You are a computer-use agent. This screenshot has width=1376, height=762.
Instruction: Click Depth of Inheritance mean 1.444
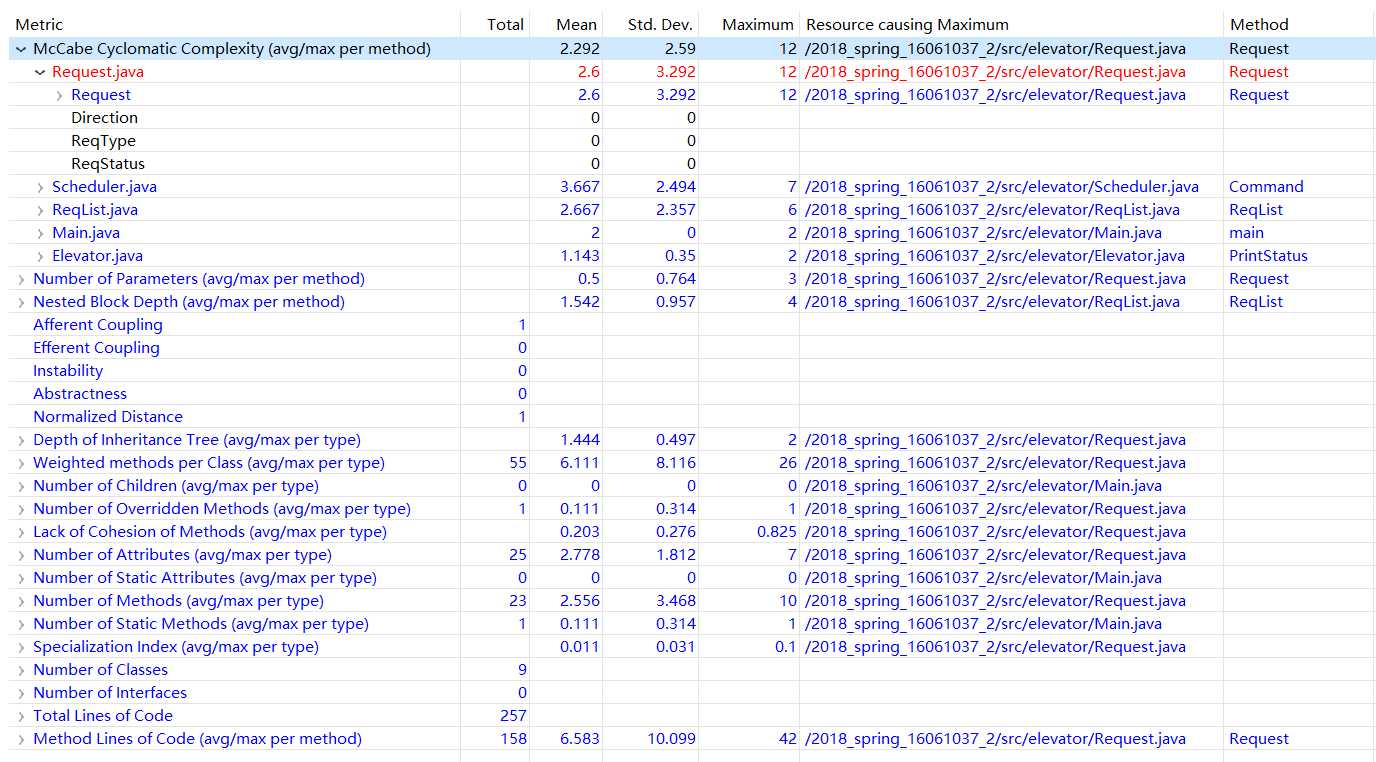pos(580,440)
